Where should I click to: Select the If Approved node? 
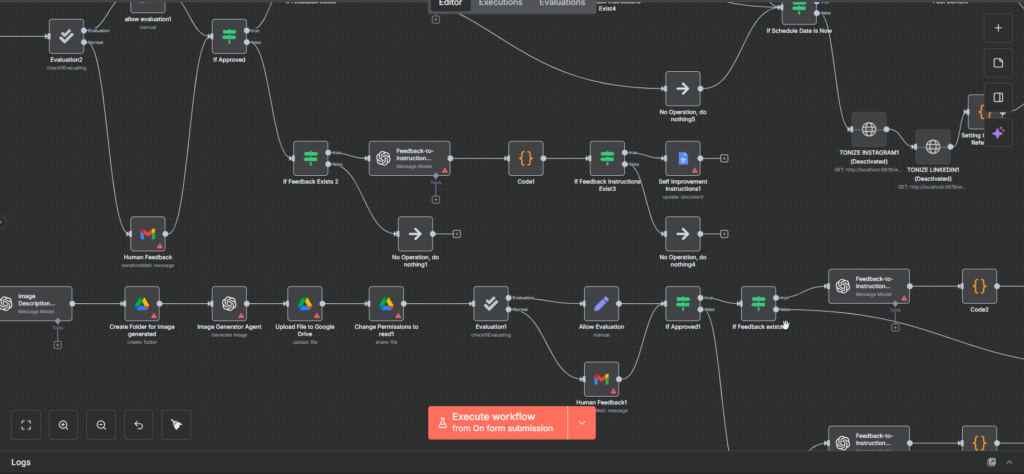coord(229,37)
